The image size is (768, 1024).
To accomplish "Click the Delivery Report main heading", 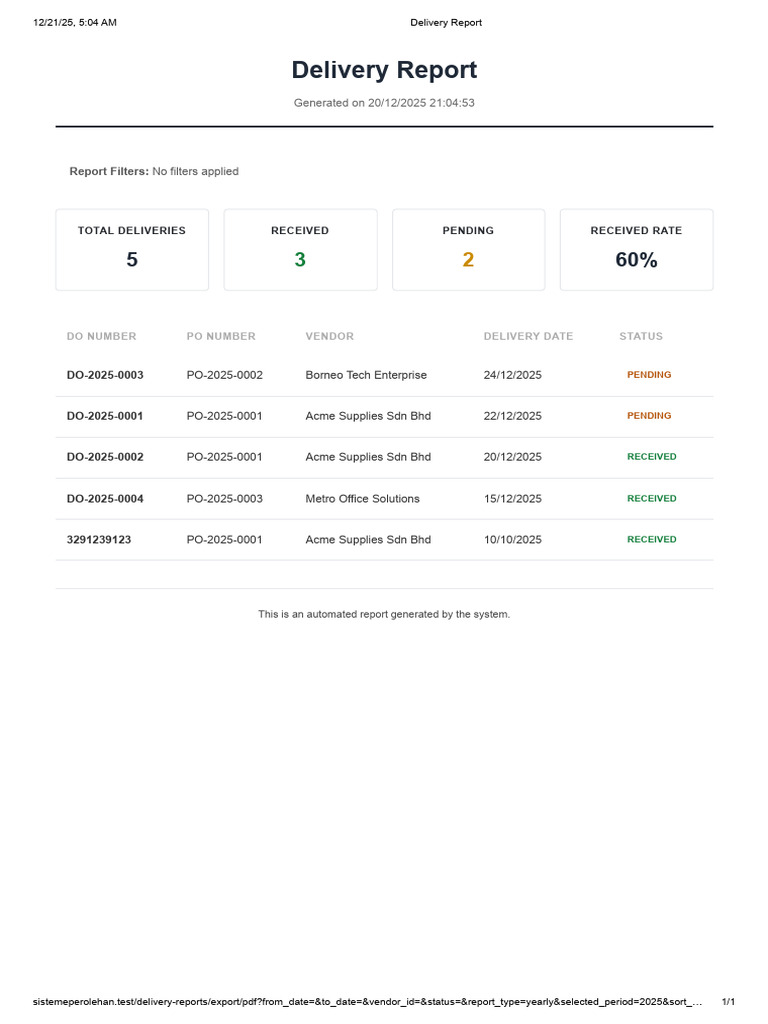I will pos(384,70).
